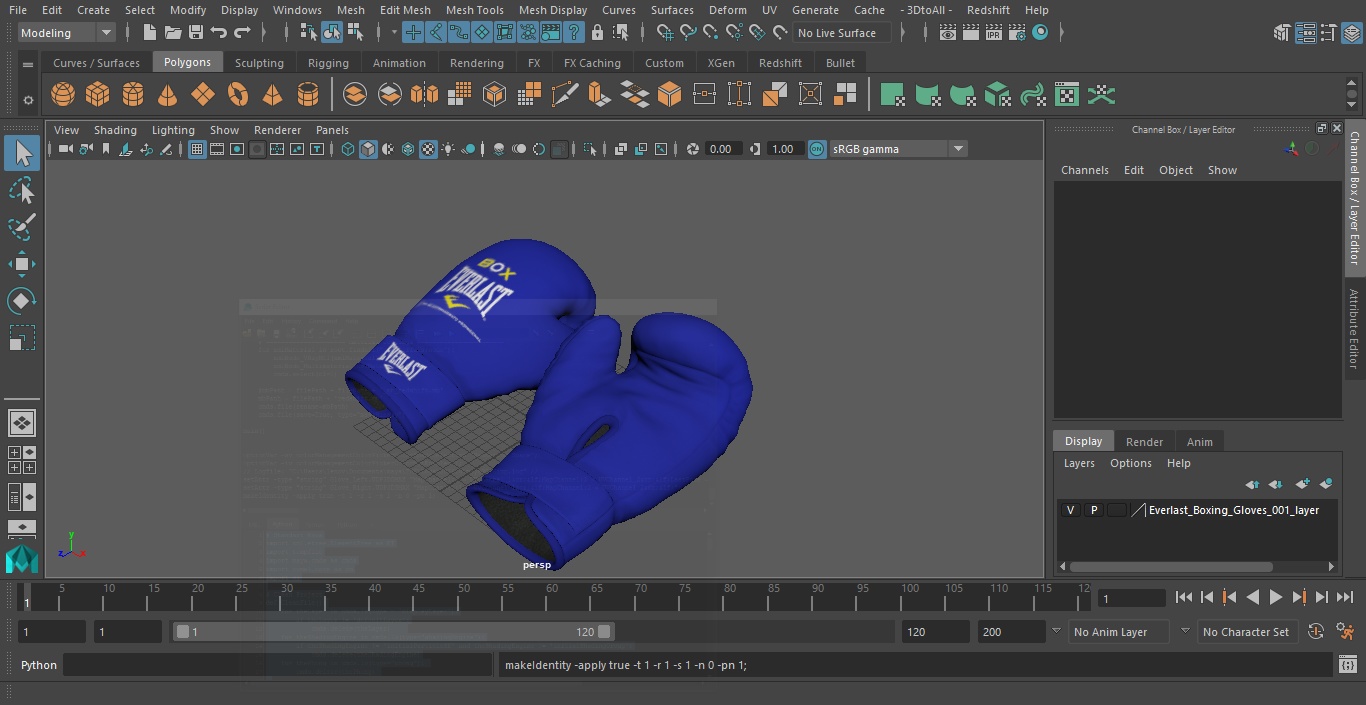Create a polygon pyramid from the shelf
Screen dimensions: 1366x705
point(273,95)
